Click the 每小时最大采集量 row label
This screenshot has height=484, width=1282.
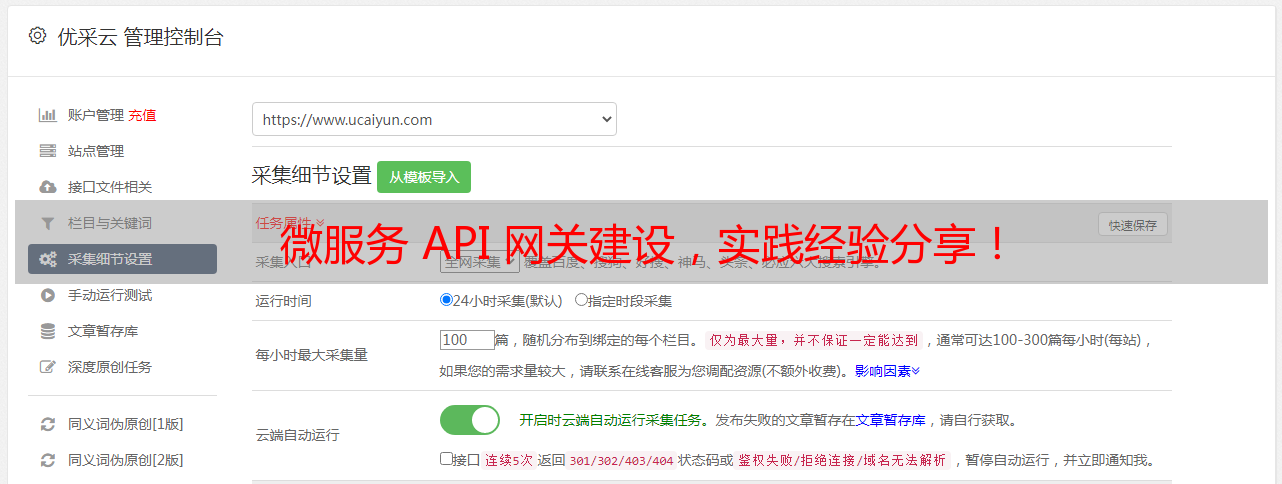pos(312,355)
